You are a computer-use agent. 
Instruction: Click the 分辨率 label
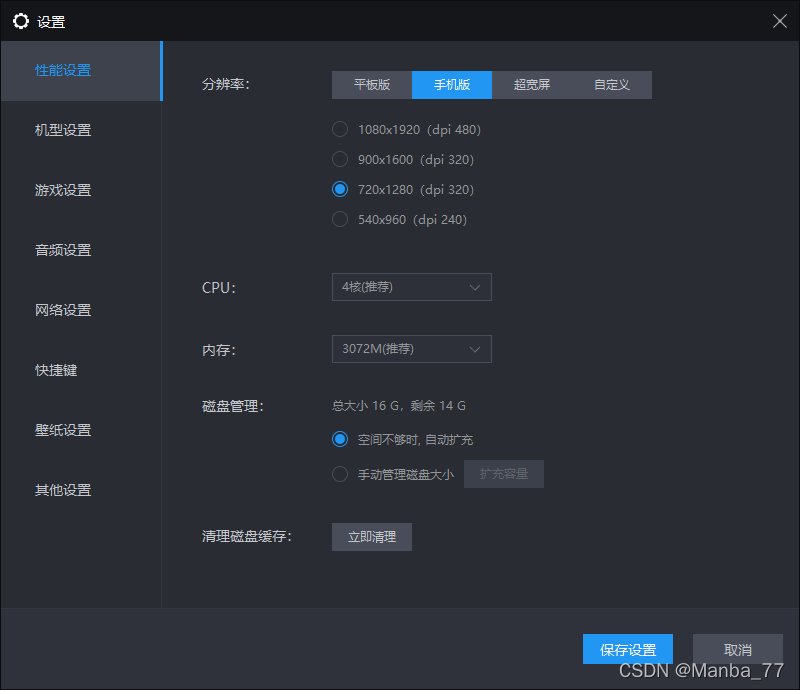coord(226,84)
